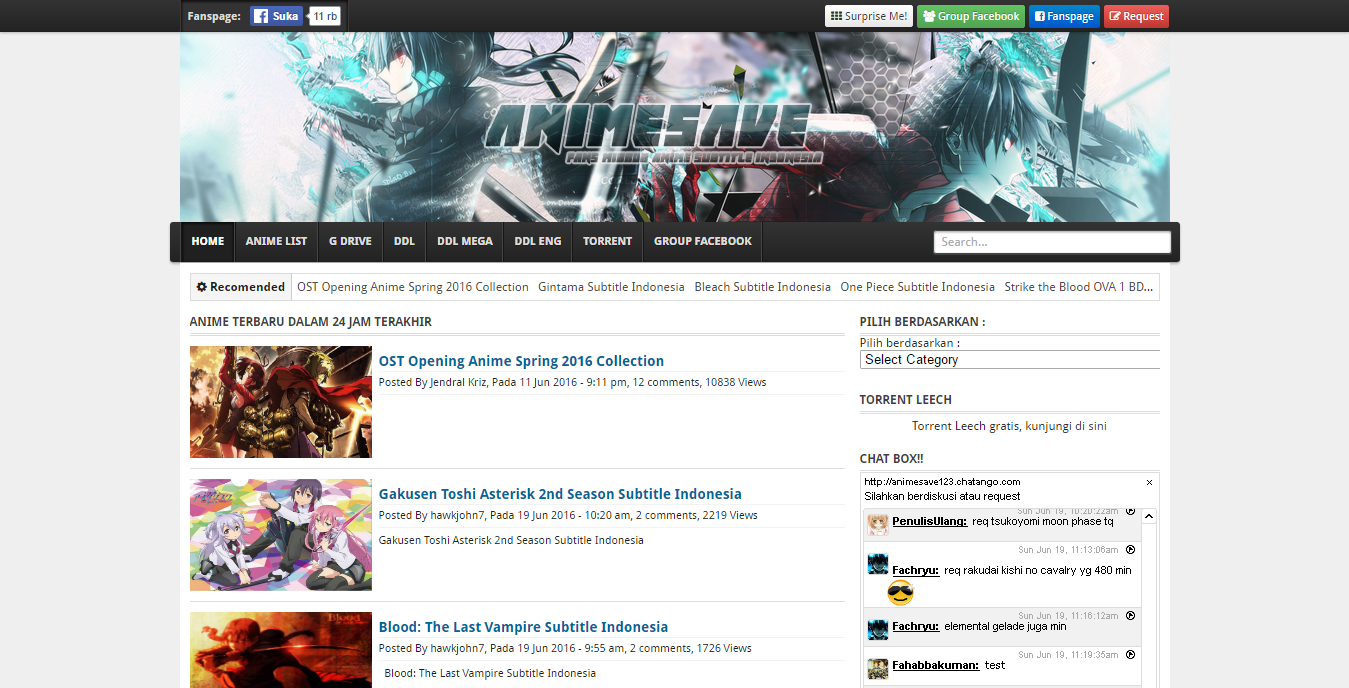
Task: Open post title OST Opening Anime Spring 2016 Collection
Action: click(521, 361)
